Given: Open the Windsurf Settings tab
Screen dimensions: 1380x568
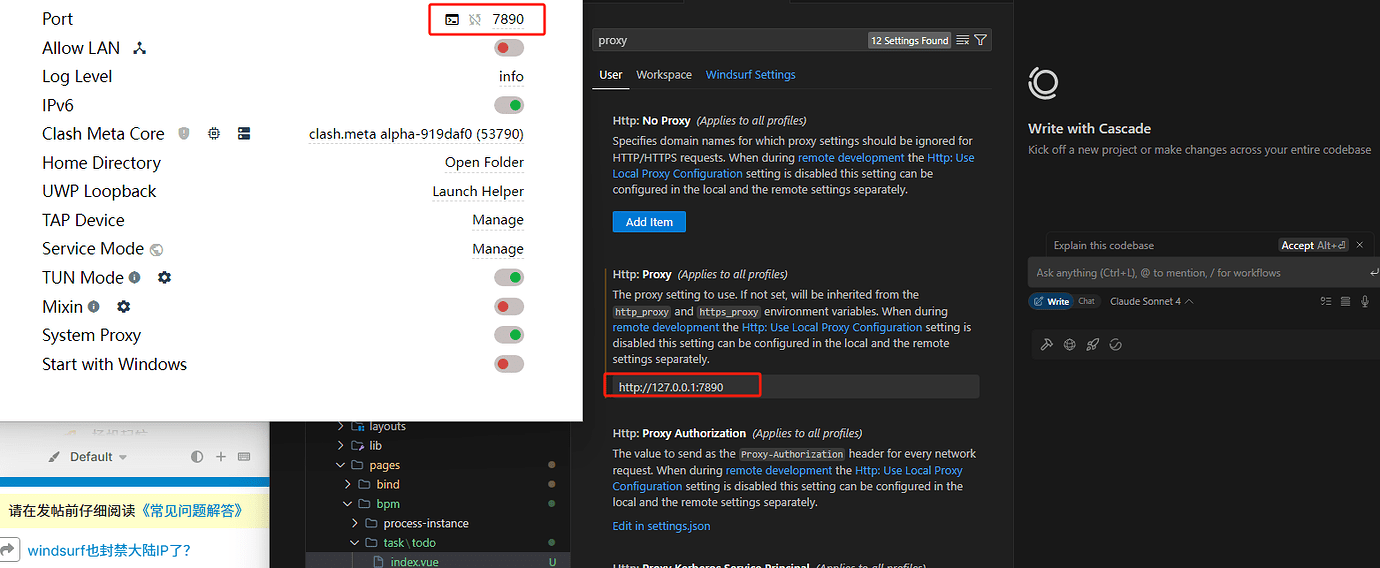Looking at the screenshot, I should pos(751,75).
